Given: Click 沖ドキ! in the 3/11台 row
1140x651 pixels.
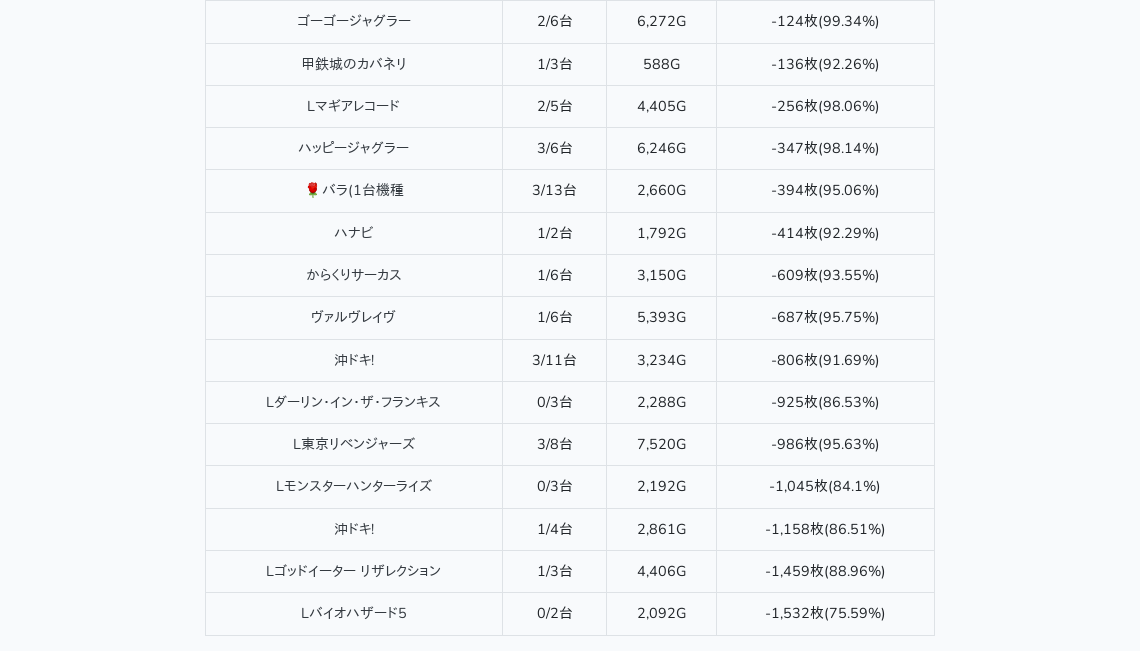Looking at the screenshot, I should pos(354,360).
